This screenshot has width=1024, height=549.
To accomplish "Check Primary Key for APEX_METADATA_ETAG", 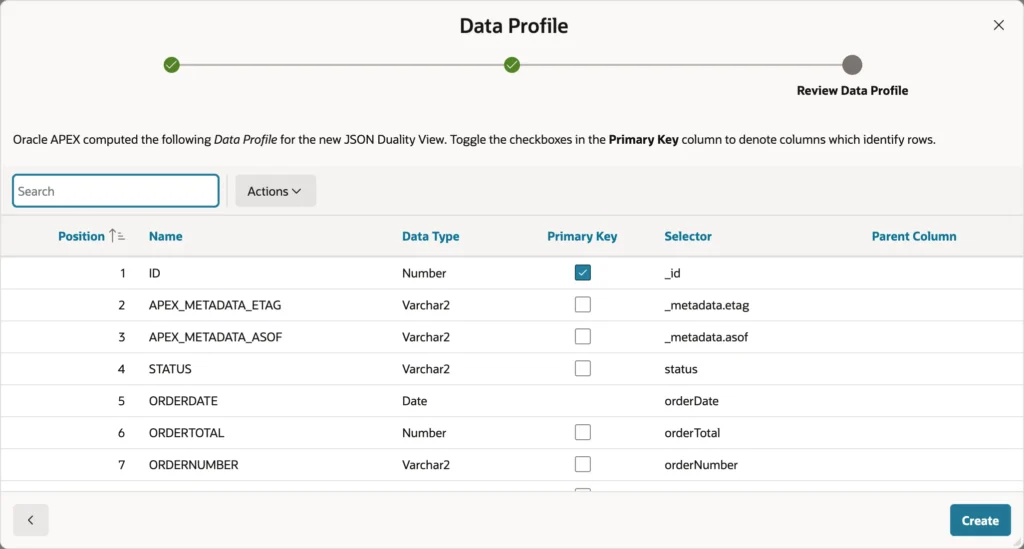I will click(x=583, y=305).
